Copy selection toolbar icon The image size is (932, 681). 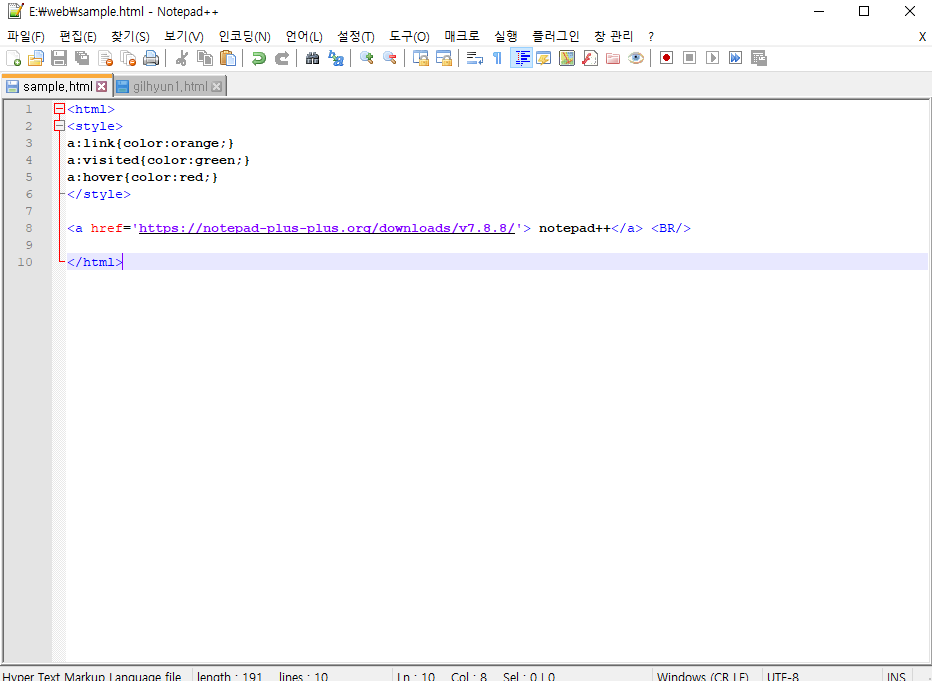pyautogui.click(x=205, y=58)
